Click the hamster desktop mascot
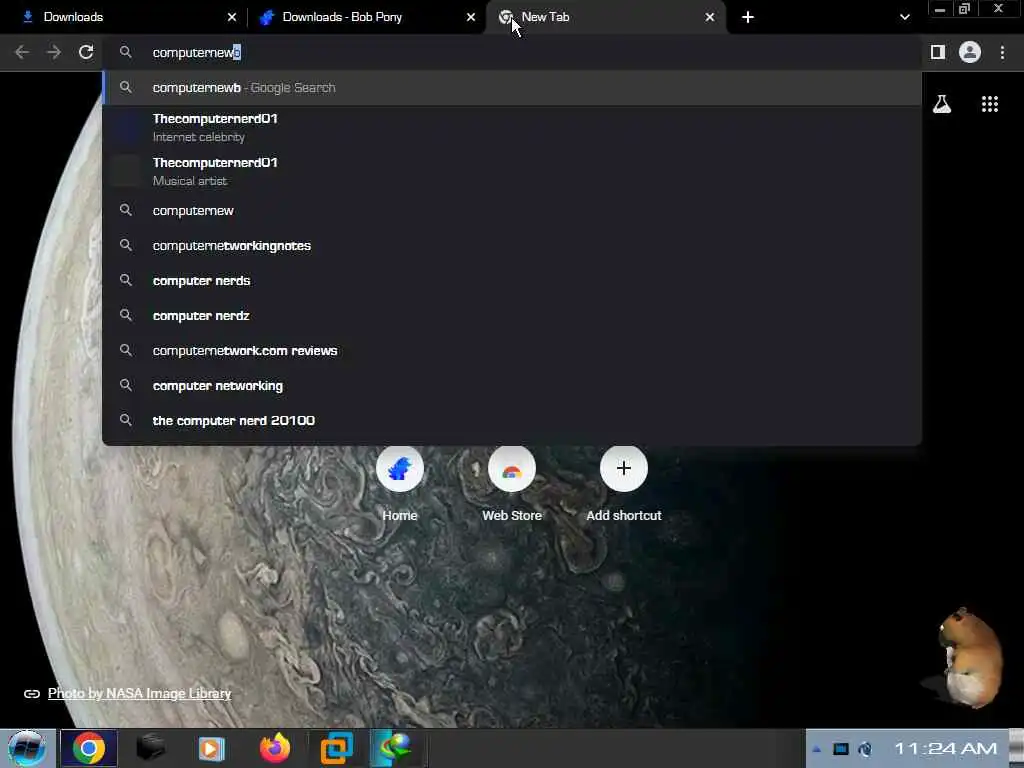The image size is (1024, 768). [969, 658]
